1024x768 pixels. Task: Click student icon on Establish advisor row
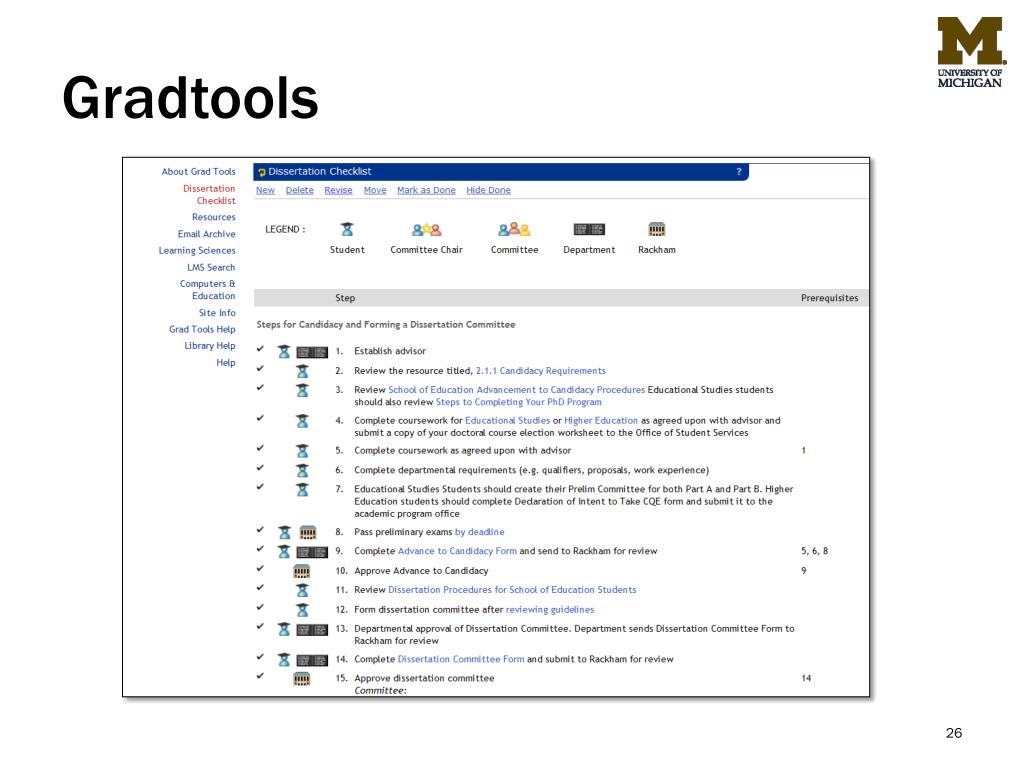click(x=283, y=352)
